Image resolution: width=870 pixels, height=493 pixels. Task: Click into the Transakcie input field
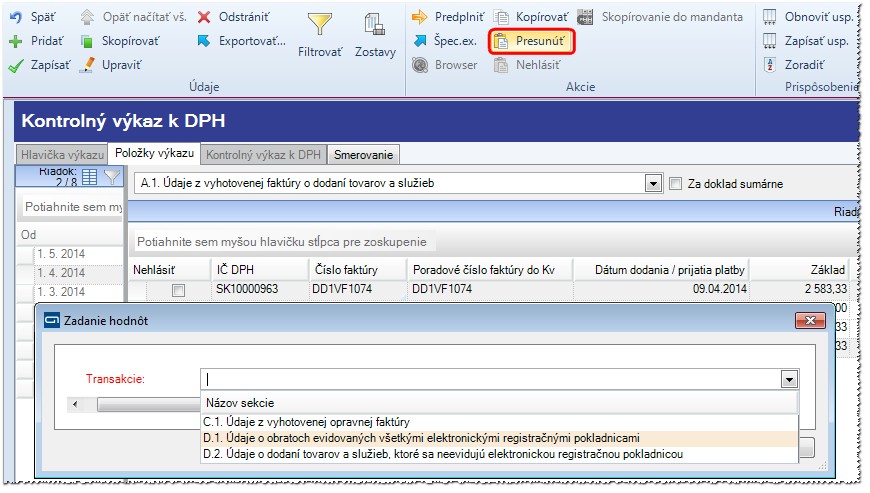pos(491,379)
